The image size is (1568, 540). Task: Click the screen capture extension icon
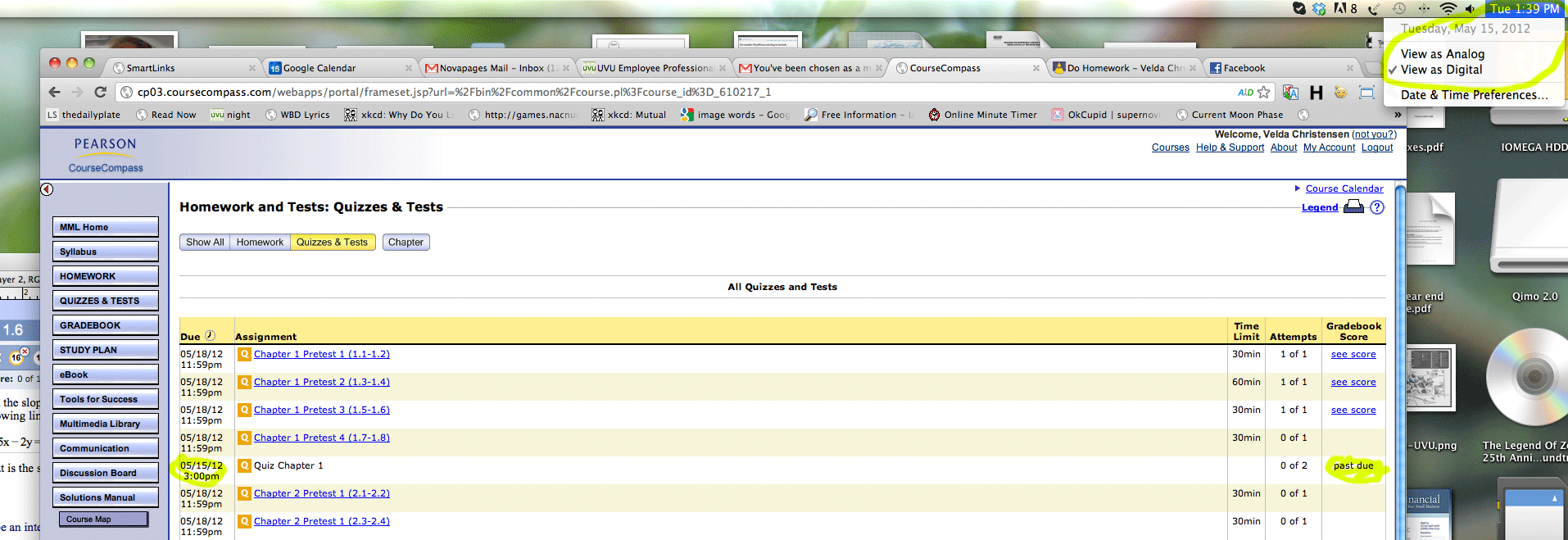click(x=1366, y=92)
